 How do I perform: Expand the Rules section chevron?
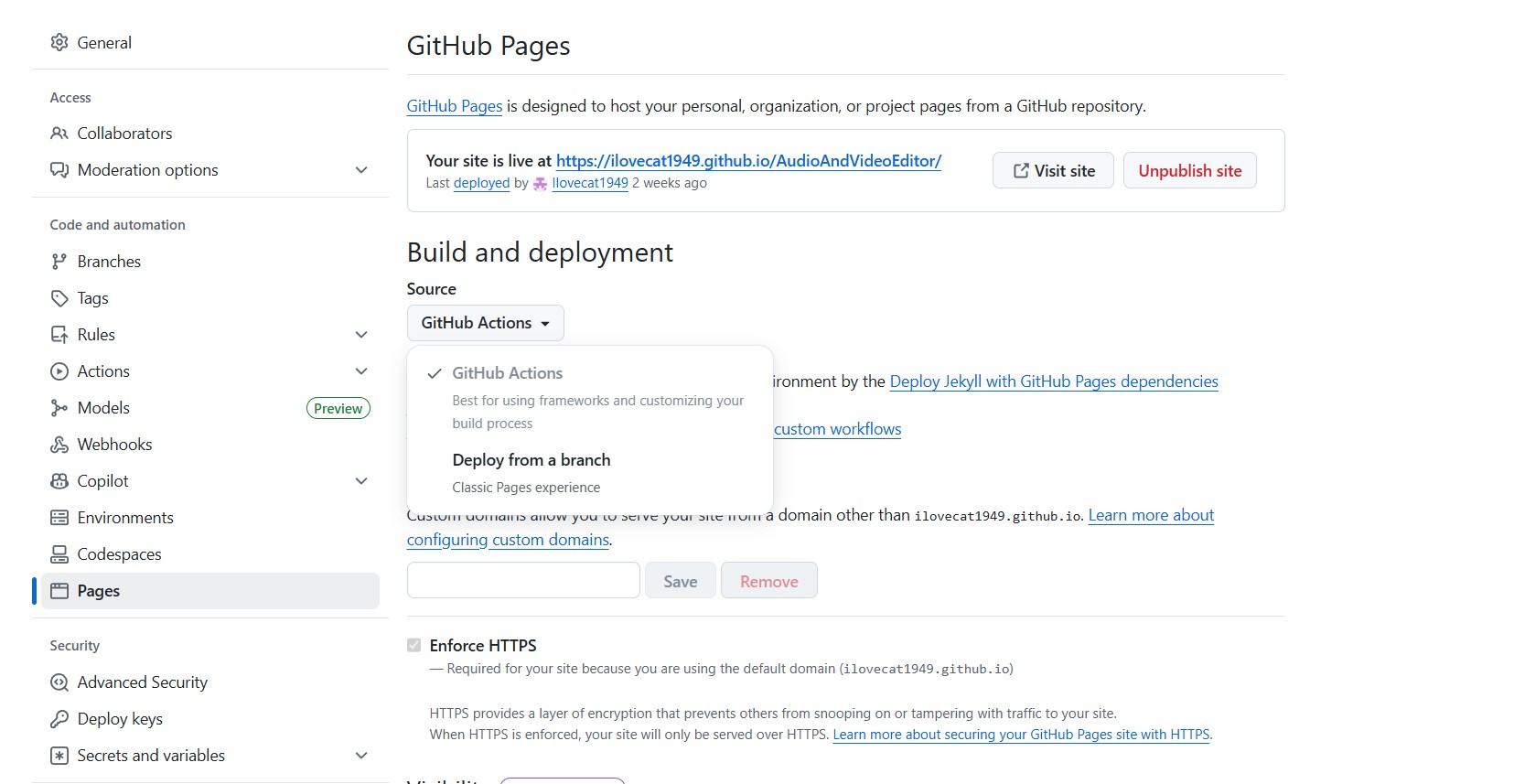pos(361,335)
